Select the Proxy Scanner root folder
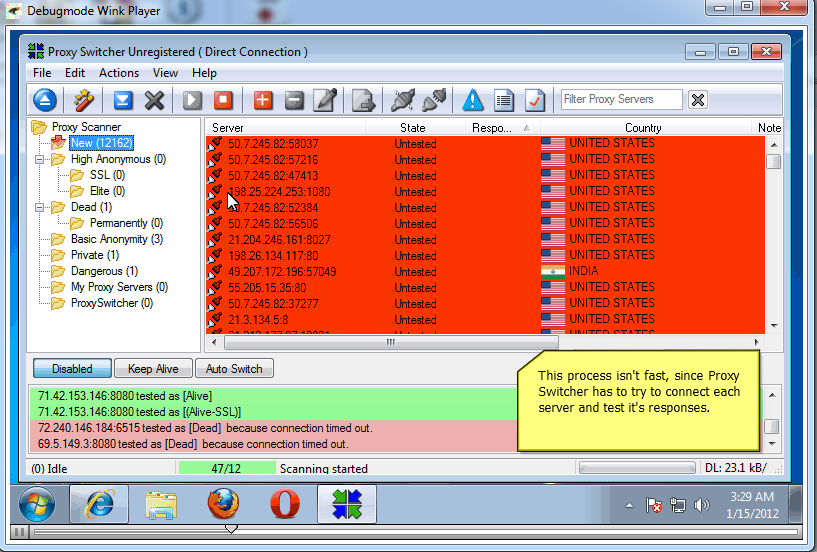This screenshot has width=817, height=552. pyautogui.click(x=86, y=127)
